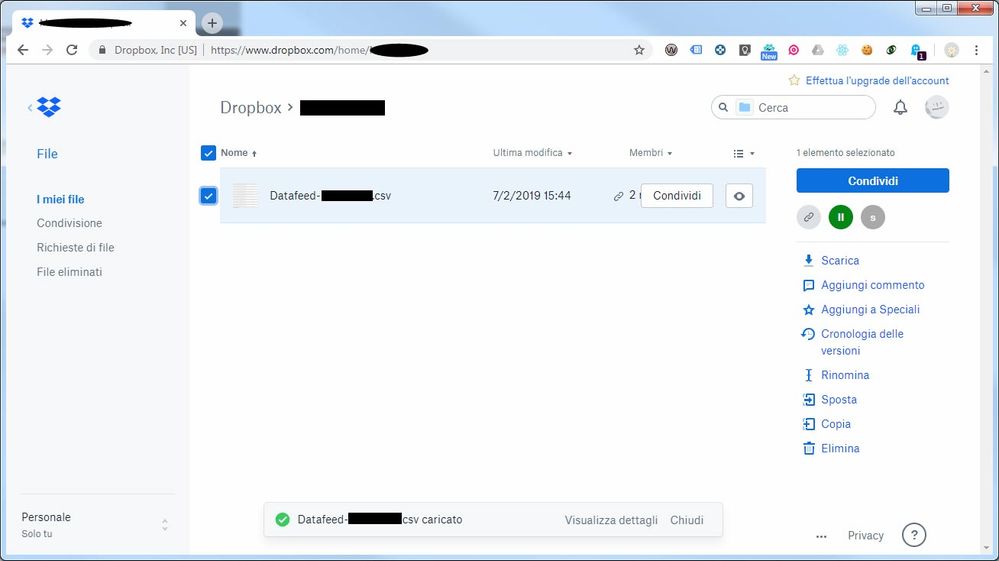Go to Richieste di file
This screenshot has height=561, width=999.
click(75, 248)
